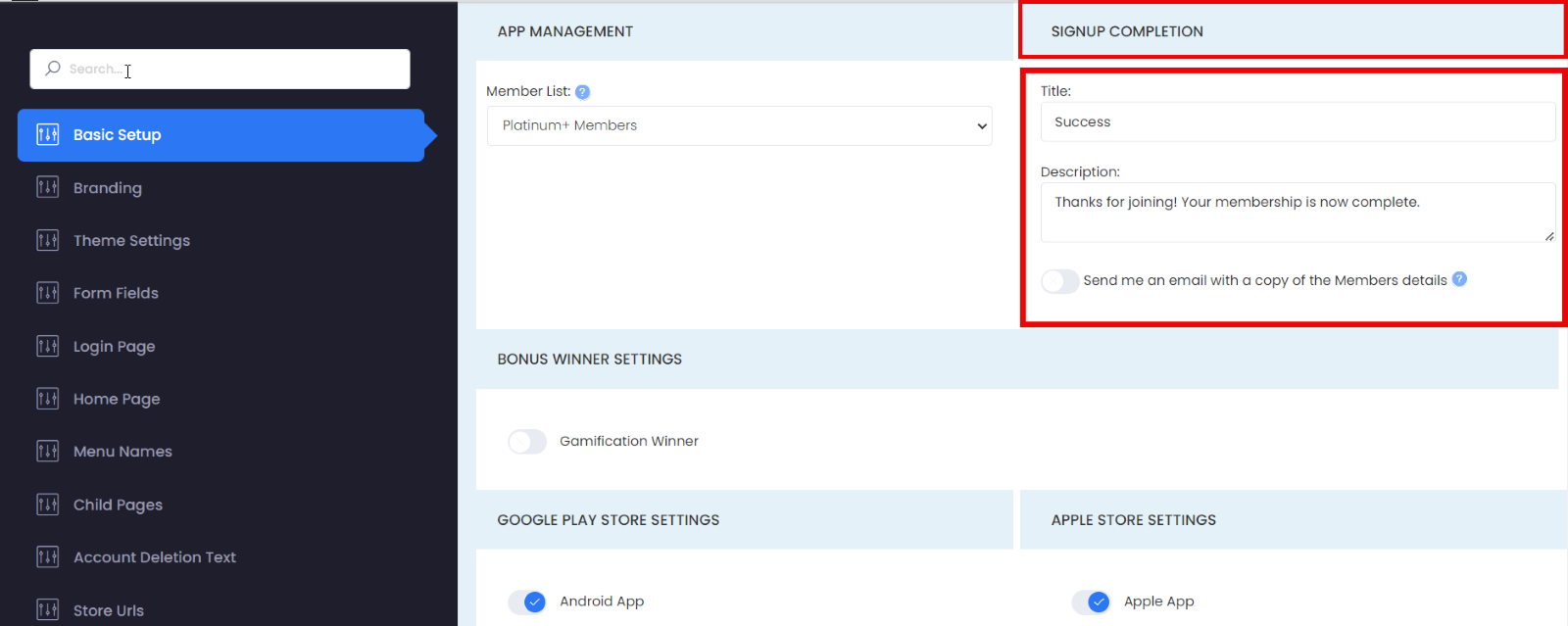This screenshot has width=1568, height=626.
Task: Turn off the Apple App toggle
Action: click(x=1091, y=602)
